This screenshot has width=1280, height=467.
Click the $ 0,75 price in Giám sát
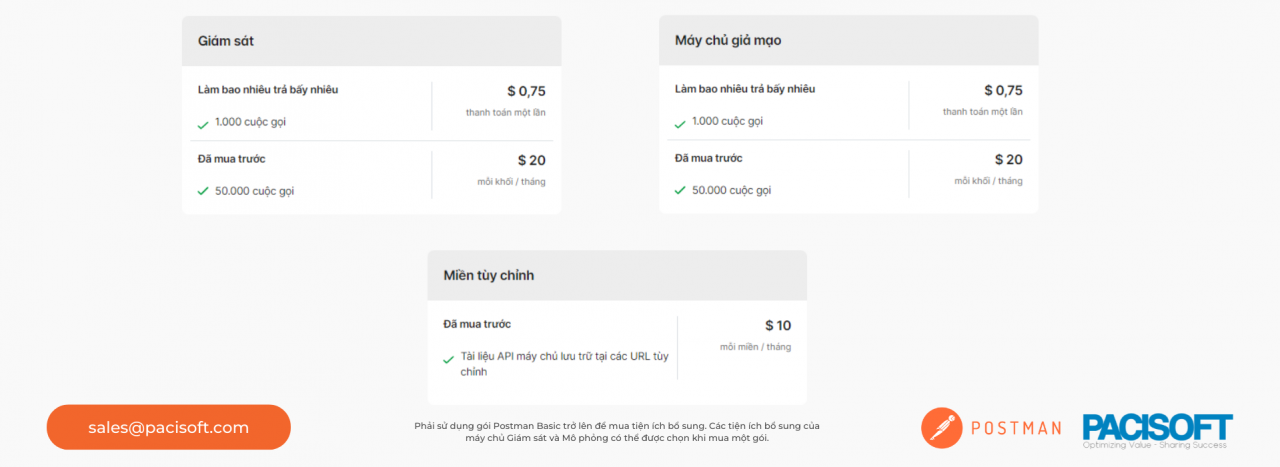[x=526, y=91]
